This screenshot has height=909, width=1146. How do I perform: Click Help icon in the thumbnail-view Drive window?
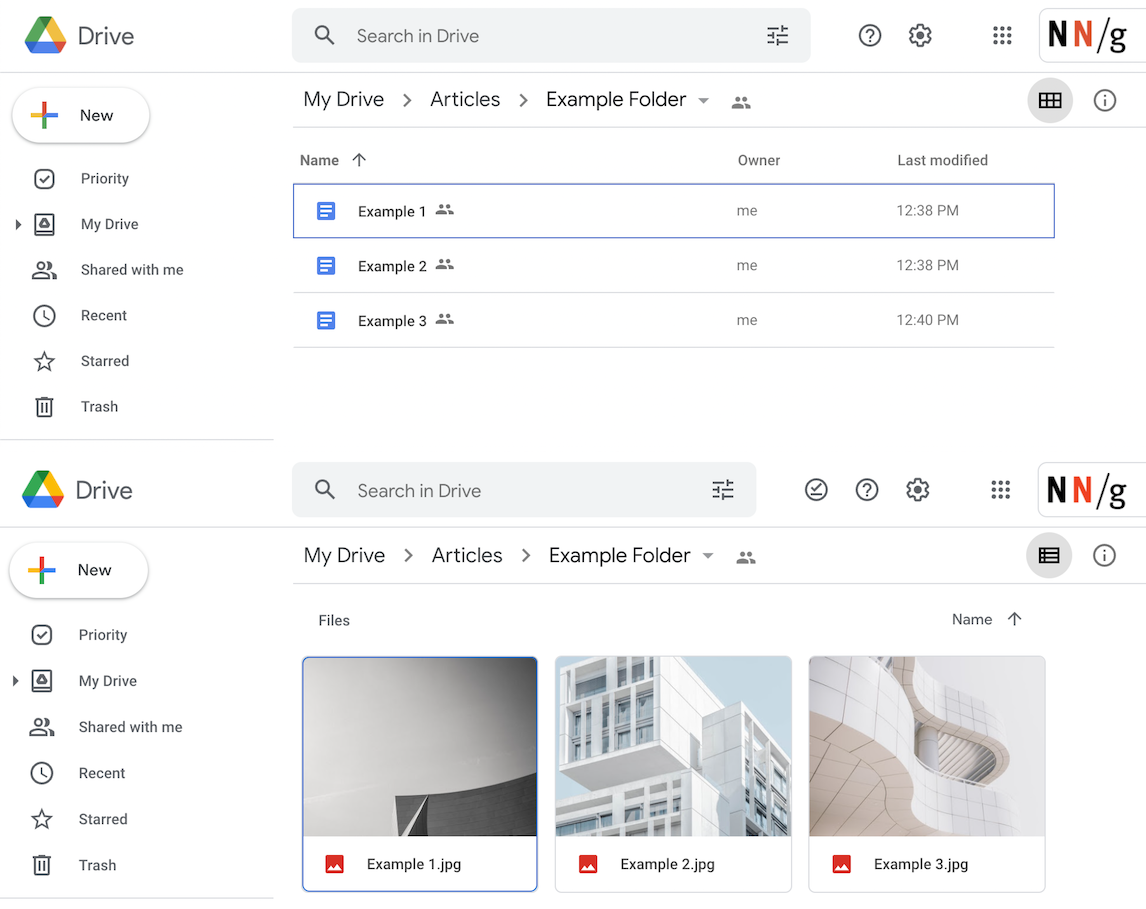click(x=867, y=490)
